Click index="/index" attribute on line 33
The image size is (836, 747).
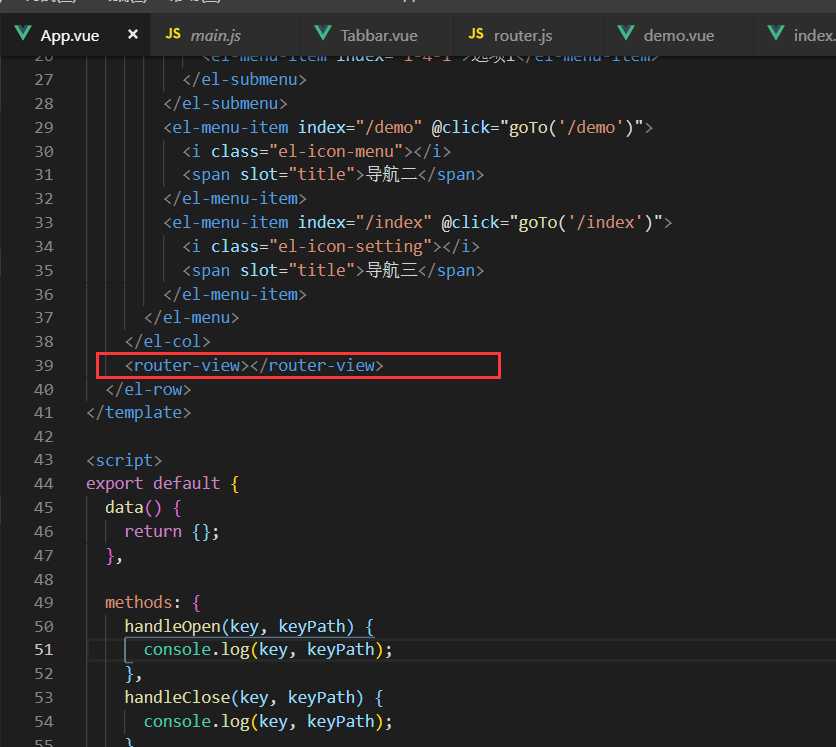[x=364, y=223]
